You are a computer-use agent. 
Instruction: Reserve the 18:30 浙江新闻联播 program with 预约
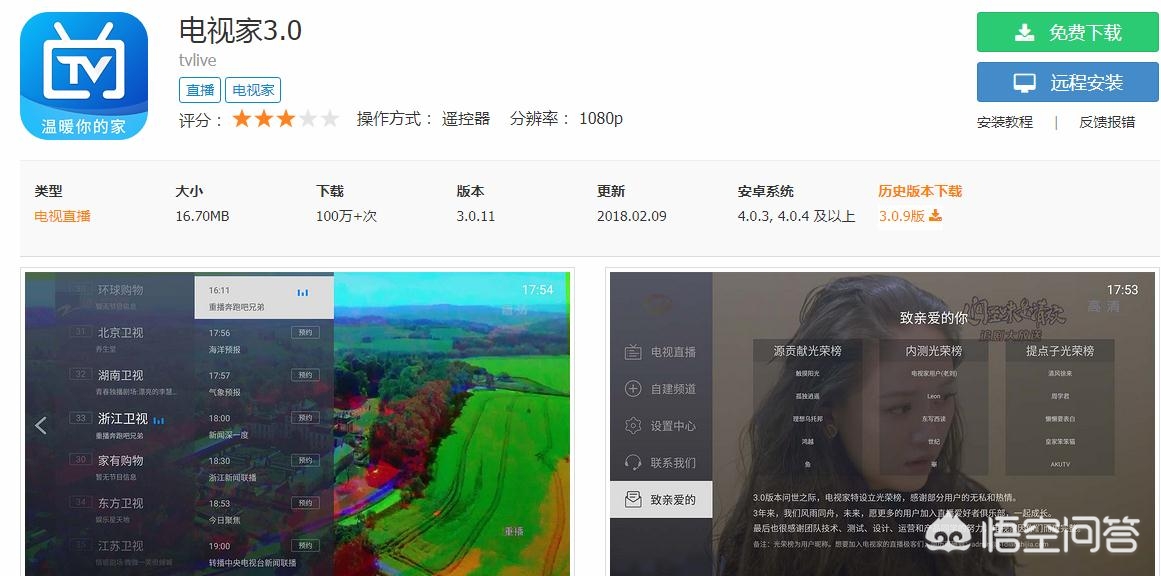305,461
